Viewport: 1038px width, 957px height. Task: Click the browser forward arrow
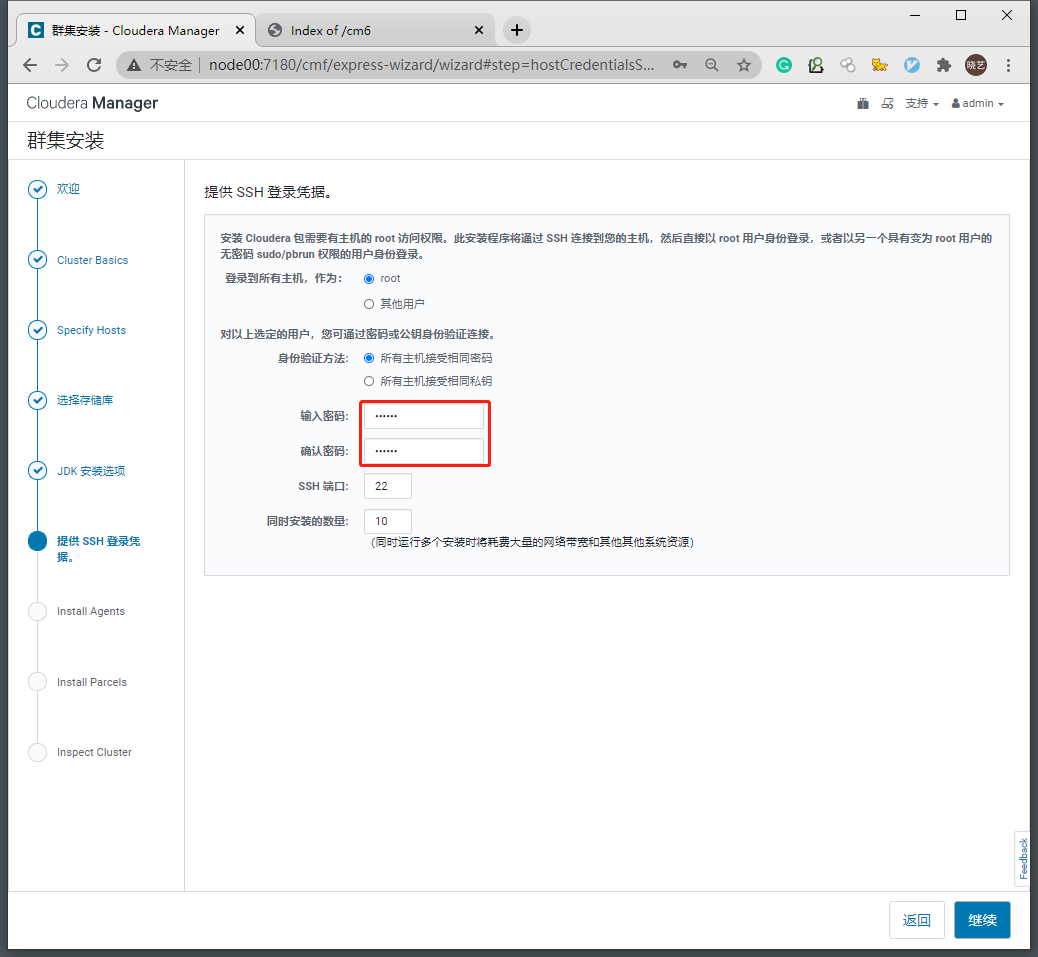click(62, 65)
